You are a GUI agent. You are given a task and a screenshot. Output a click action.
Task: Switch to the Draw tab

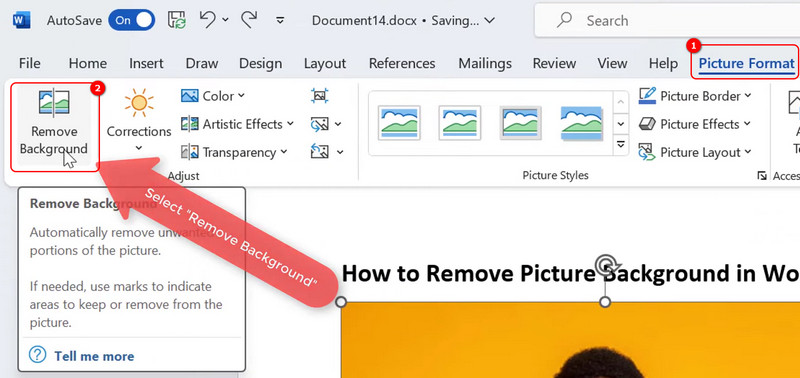click(x=202, y=63)
